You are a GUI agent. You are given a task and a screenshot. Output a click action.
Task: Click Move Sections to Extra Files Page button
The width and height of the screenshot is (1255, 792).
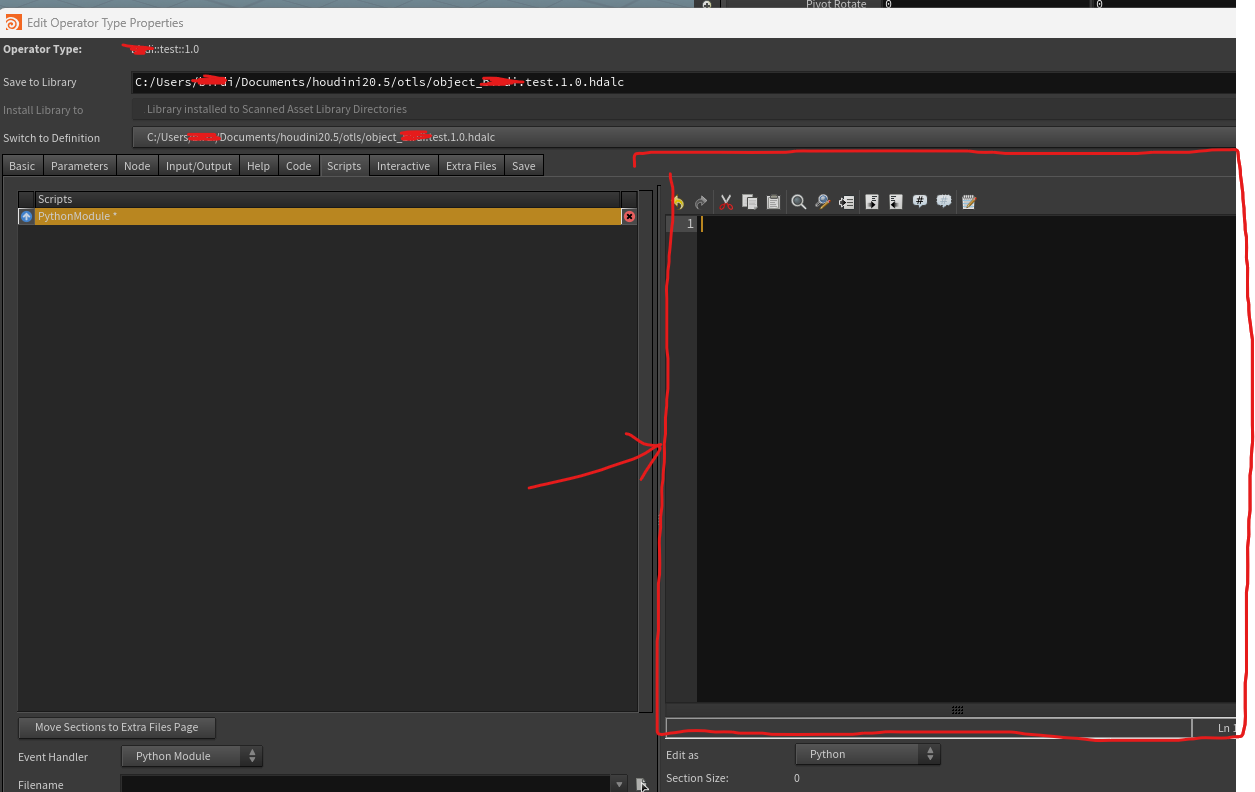coord(117,727)
